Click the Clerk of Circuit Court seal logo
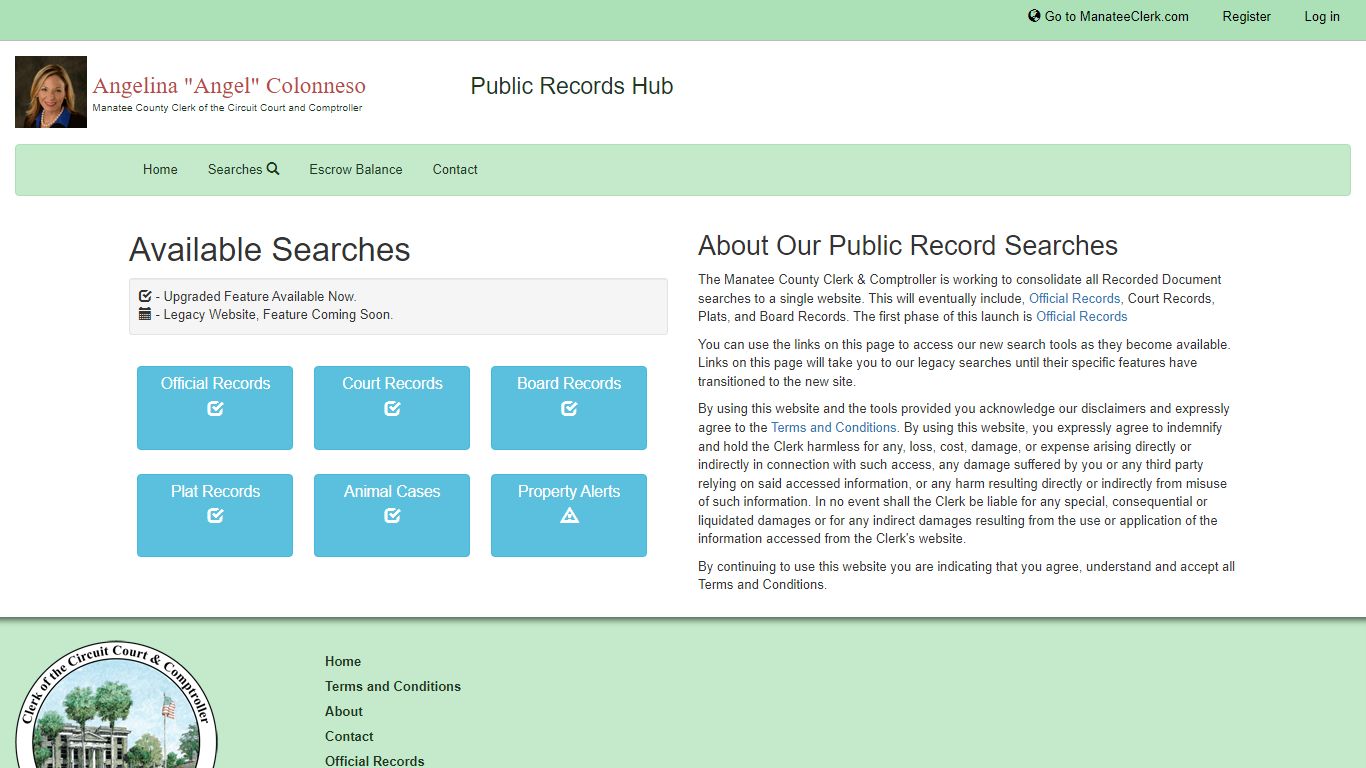 coord(117,705)
